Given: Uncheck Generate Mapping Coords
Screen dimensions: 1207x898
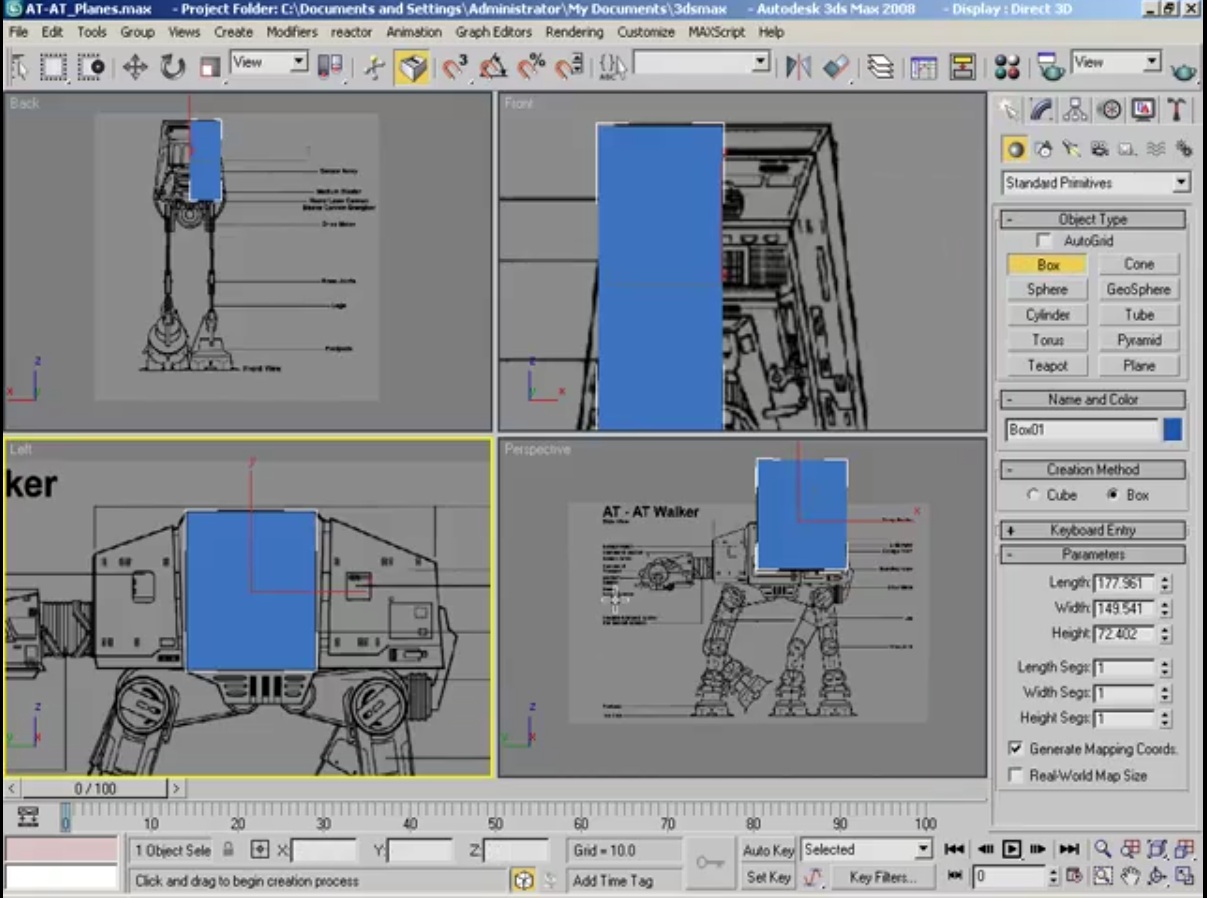Looking at the screenshot, I should (1016, 749).
